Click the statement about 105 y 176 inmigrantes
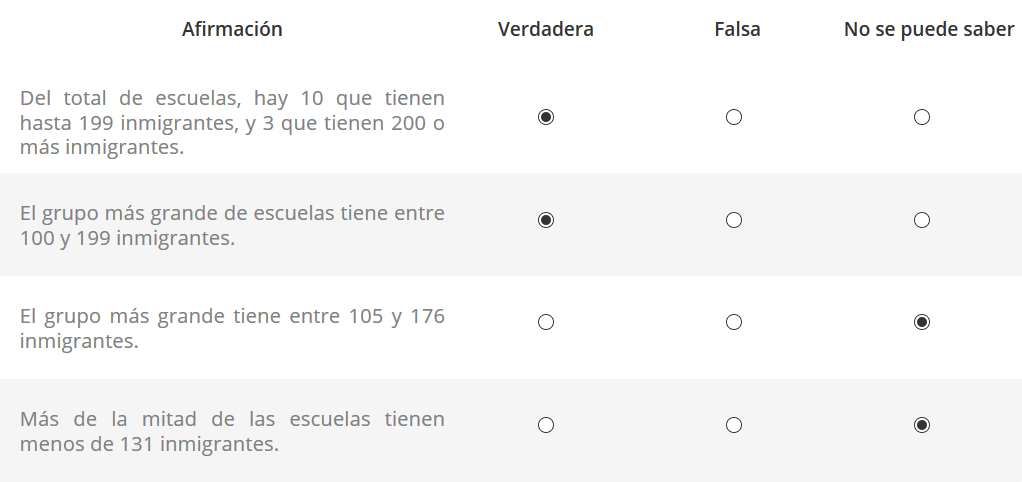Viewport: 1022px width, 482px height. [232, 328]
